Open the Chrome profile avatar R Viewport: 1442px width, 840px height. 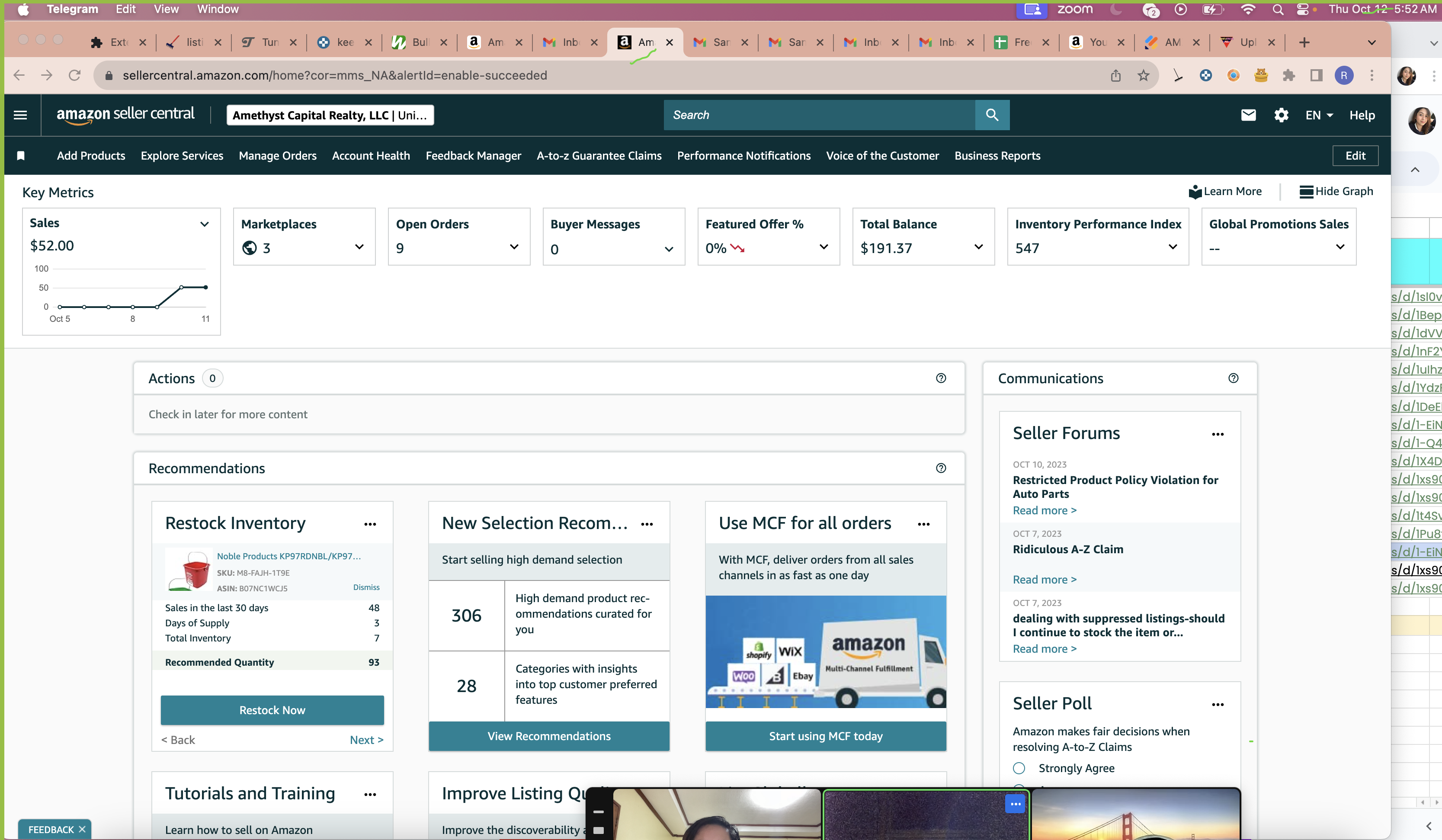tap(1343, 75)
